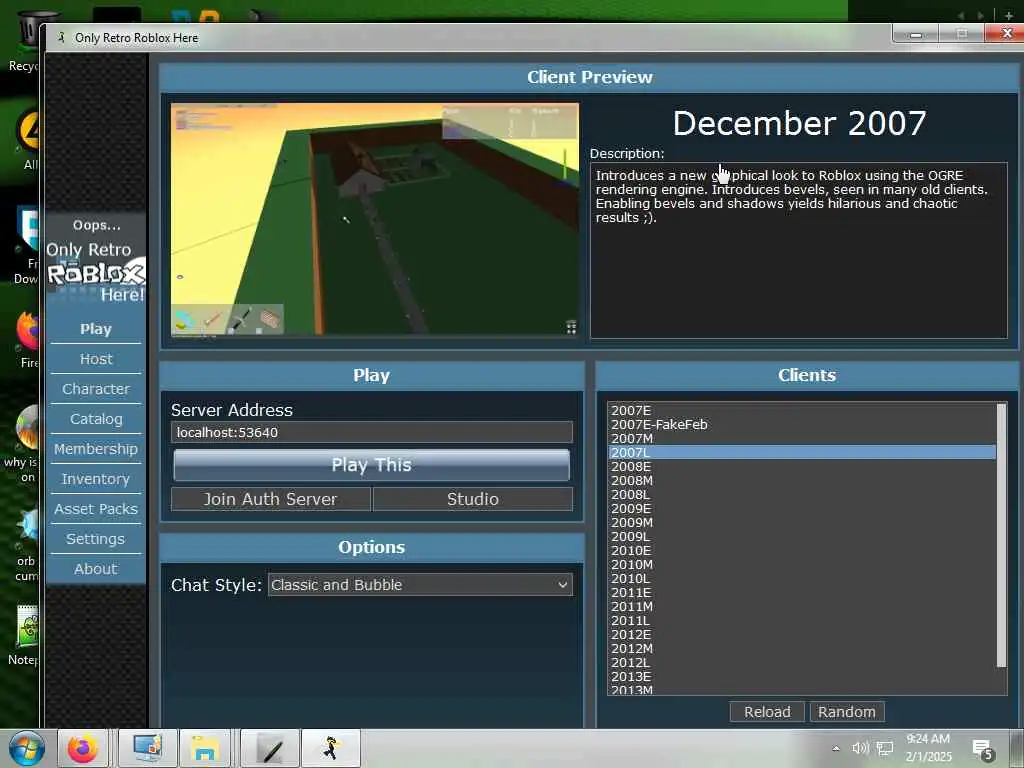Select client 2008E
Image resolution: width=1024 pixels, height=768 pixels.
[802, 466]
